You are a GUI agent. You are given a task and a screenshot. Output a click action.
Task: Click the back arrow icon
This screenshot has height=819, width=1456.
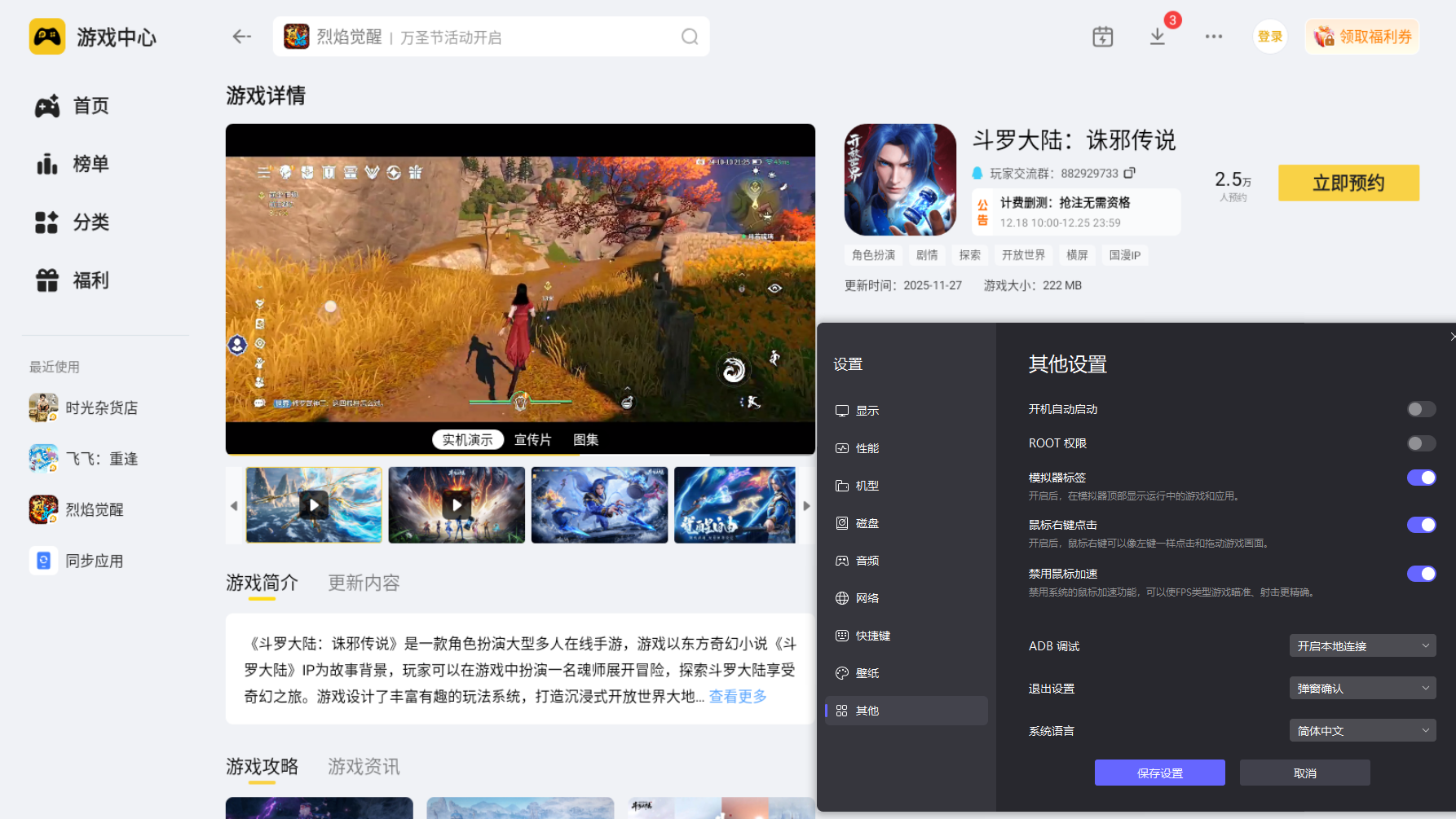click(241, 37)
